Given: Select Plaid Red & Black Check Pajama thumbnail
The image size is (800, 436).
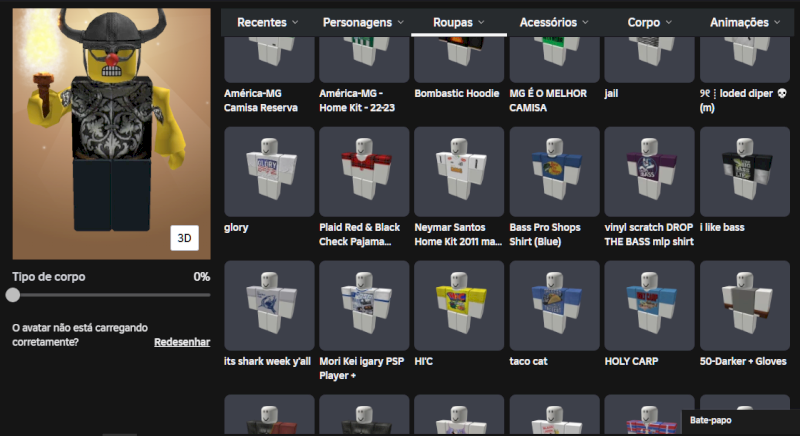Looking at the screenshot, I should [x=364, y=172].
